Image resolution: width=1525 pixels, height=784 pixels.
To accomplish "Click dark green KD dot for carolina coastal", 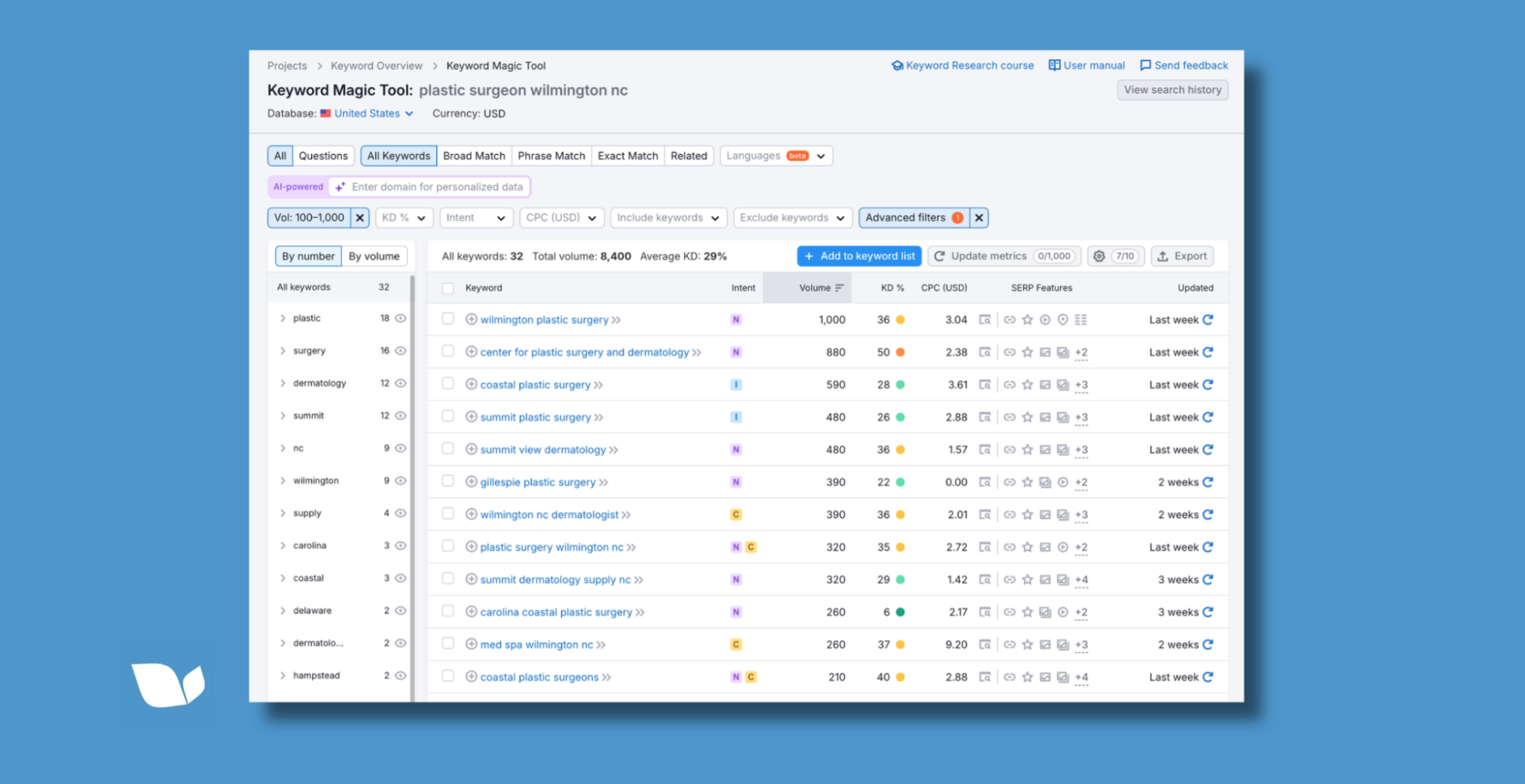I will coord(900,612).
